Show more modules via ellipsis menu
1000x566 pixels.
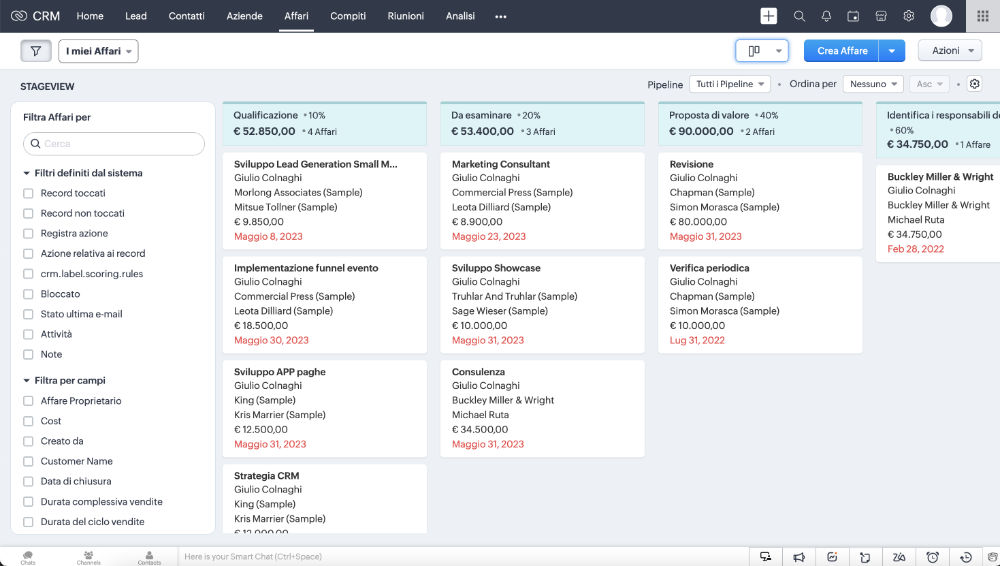click(x=501, y=17)
